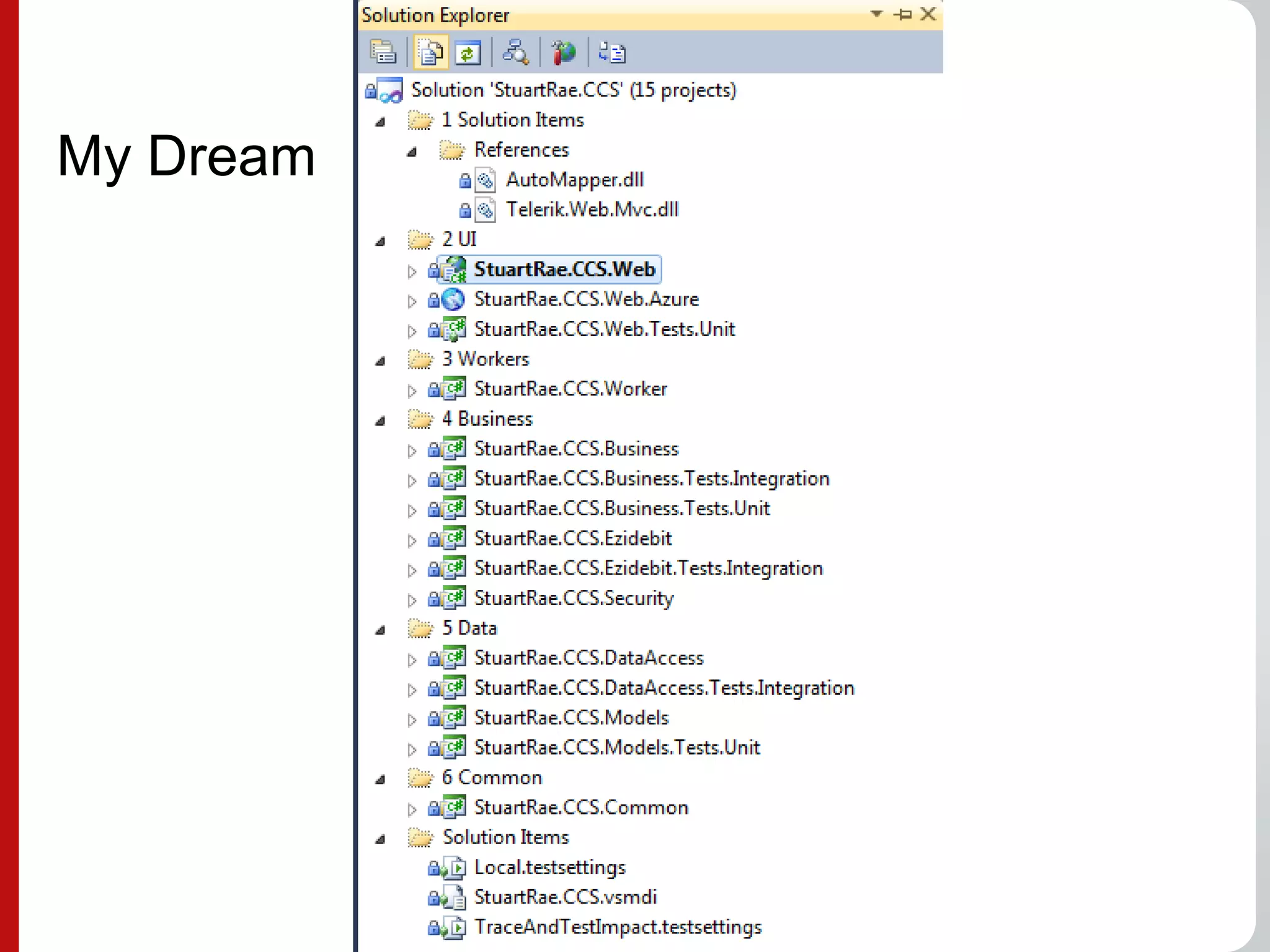1270x952 pixels.
Task: Select the StuartRae.CCS.Models.Tests.Unit project
Action: click(616, 747)
